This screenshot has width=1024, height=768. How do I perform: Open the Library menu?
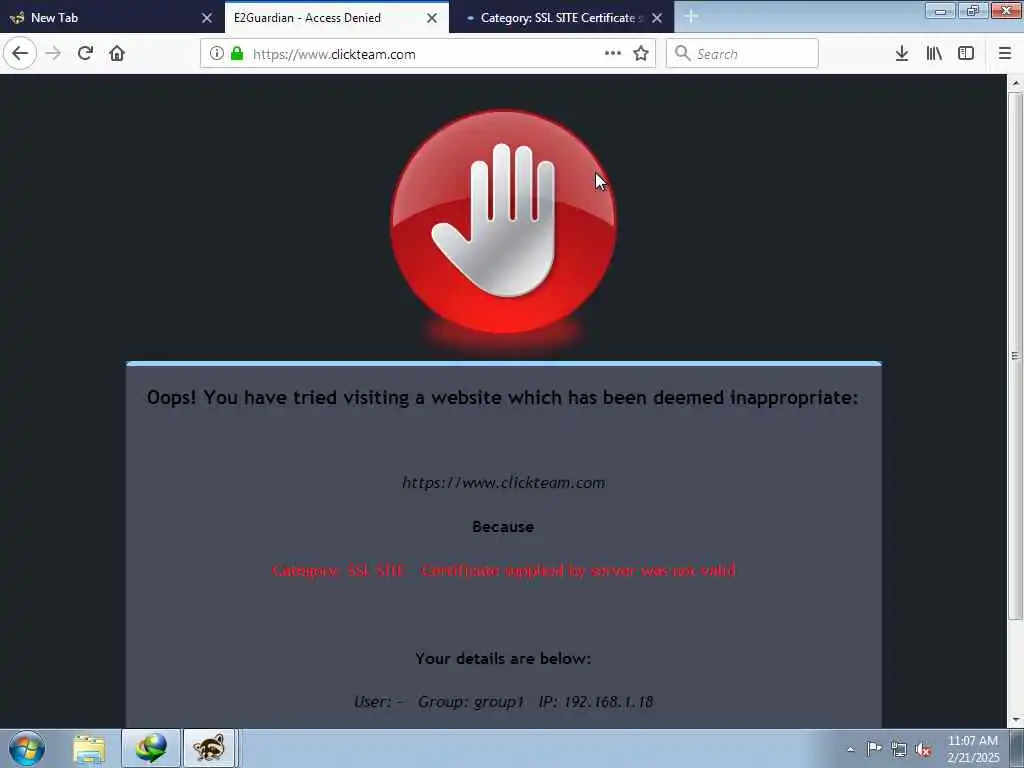pos(934,54)
